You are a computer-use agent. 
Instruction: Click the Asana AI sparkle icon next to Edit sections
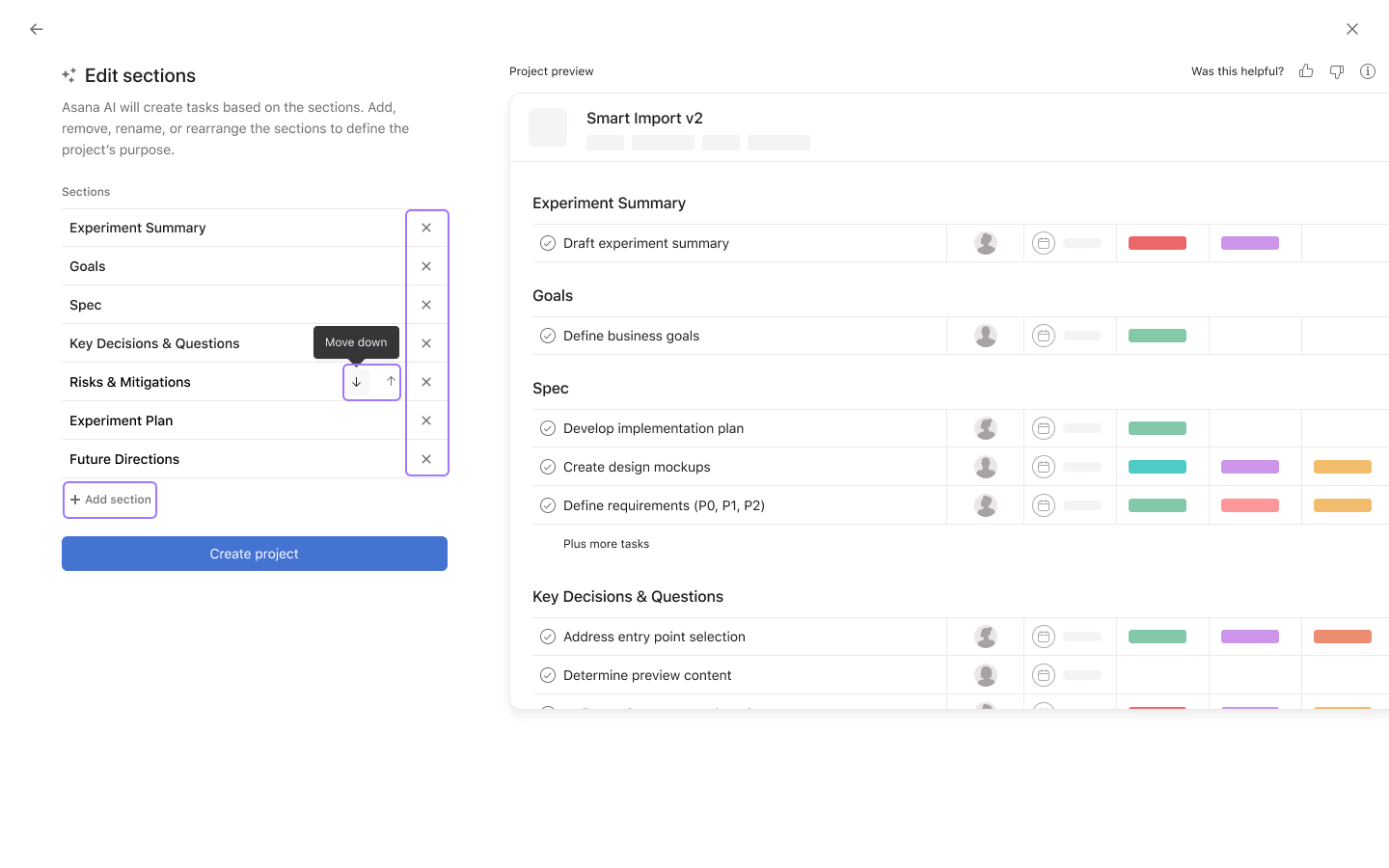tap(68, 74)
